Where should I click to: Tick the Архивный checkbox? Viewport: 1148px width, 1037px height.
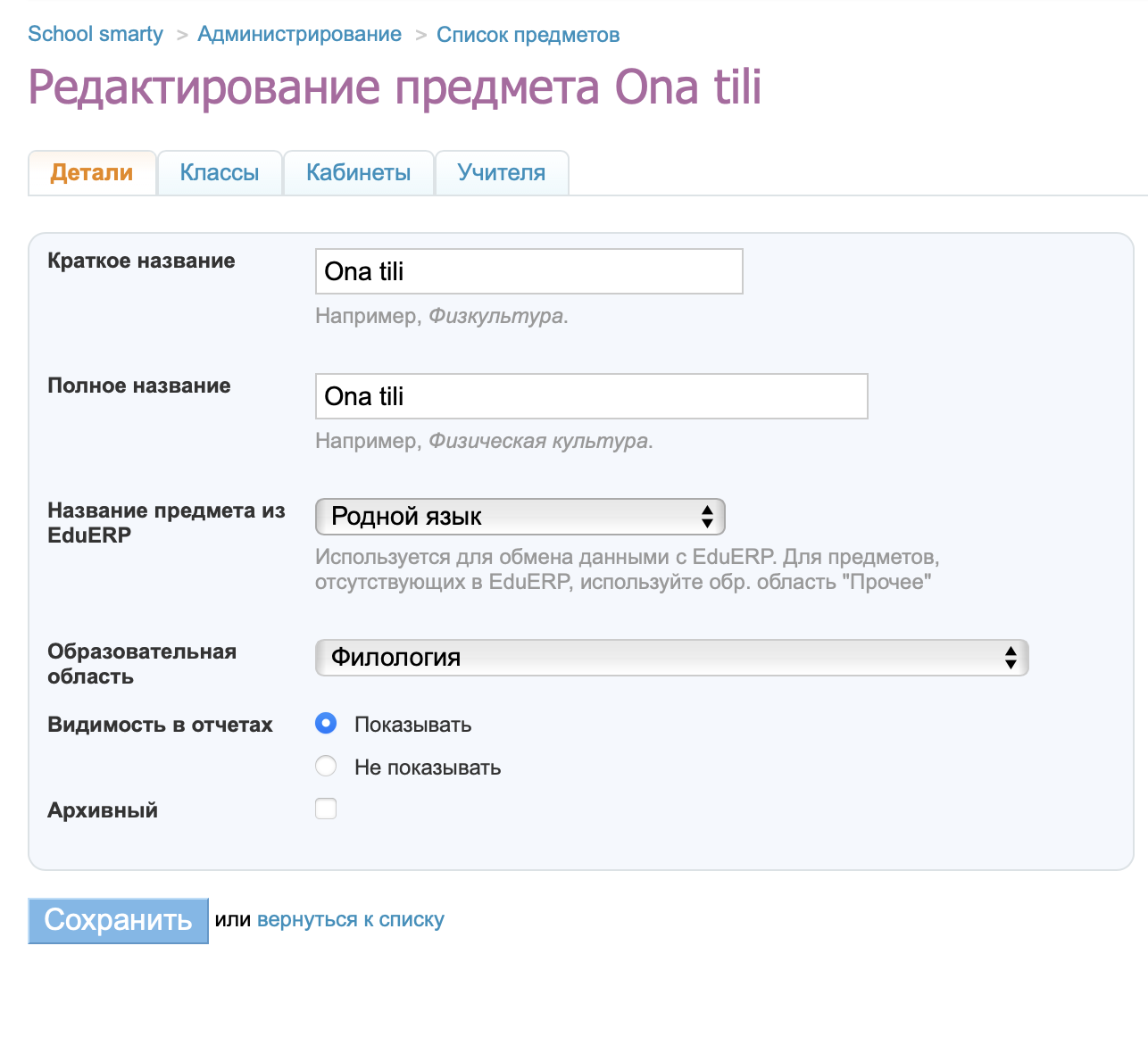pyautogui.click(x=326, y=809)
